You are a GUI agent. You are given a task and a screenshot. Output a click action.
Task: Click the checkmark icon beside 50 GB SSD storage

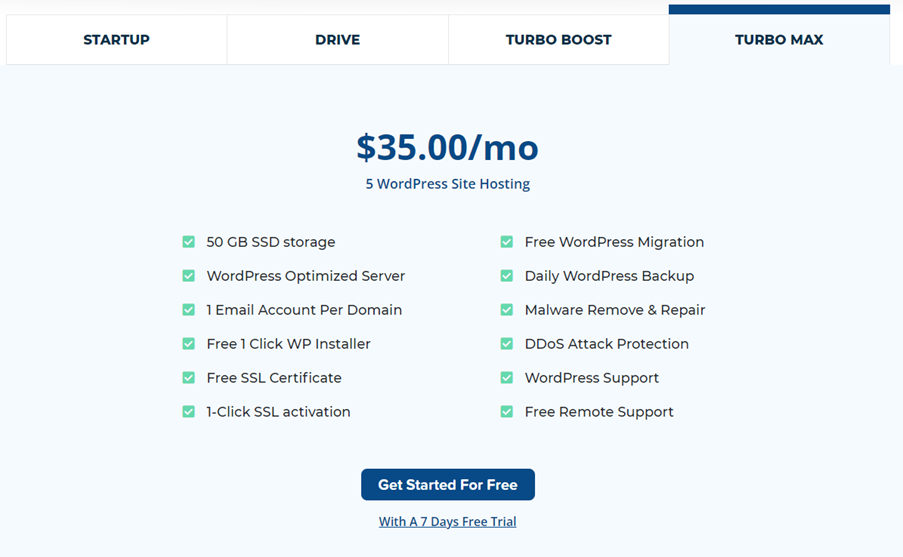click(188, 242)
